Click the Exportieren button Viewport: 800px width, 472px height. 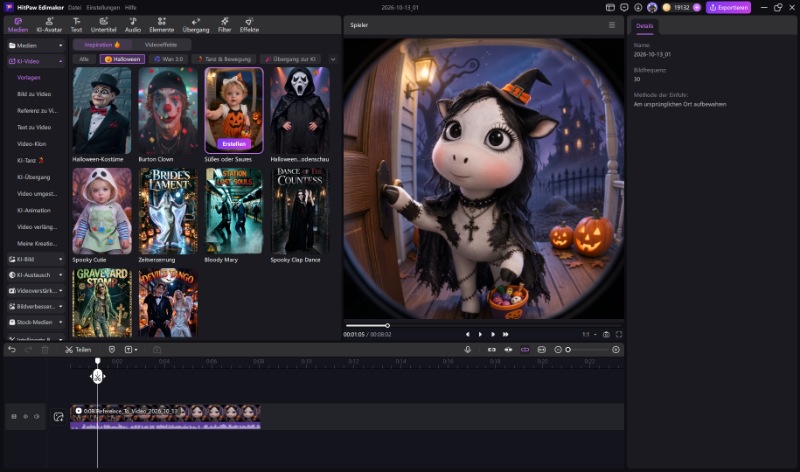[728, 8]
